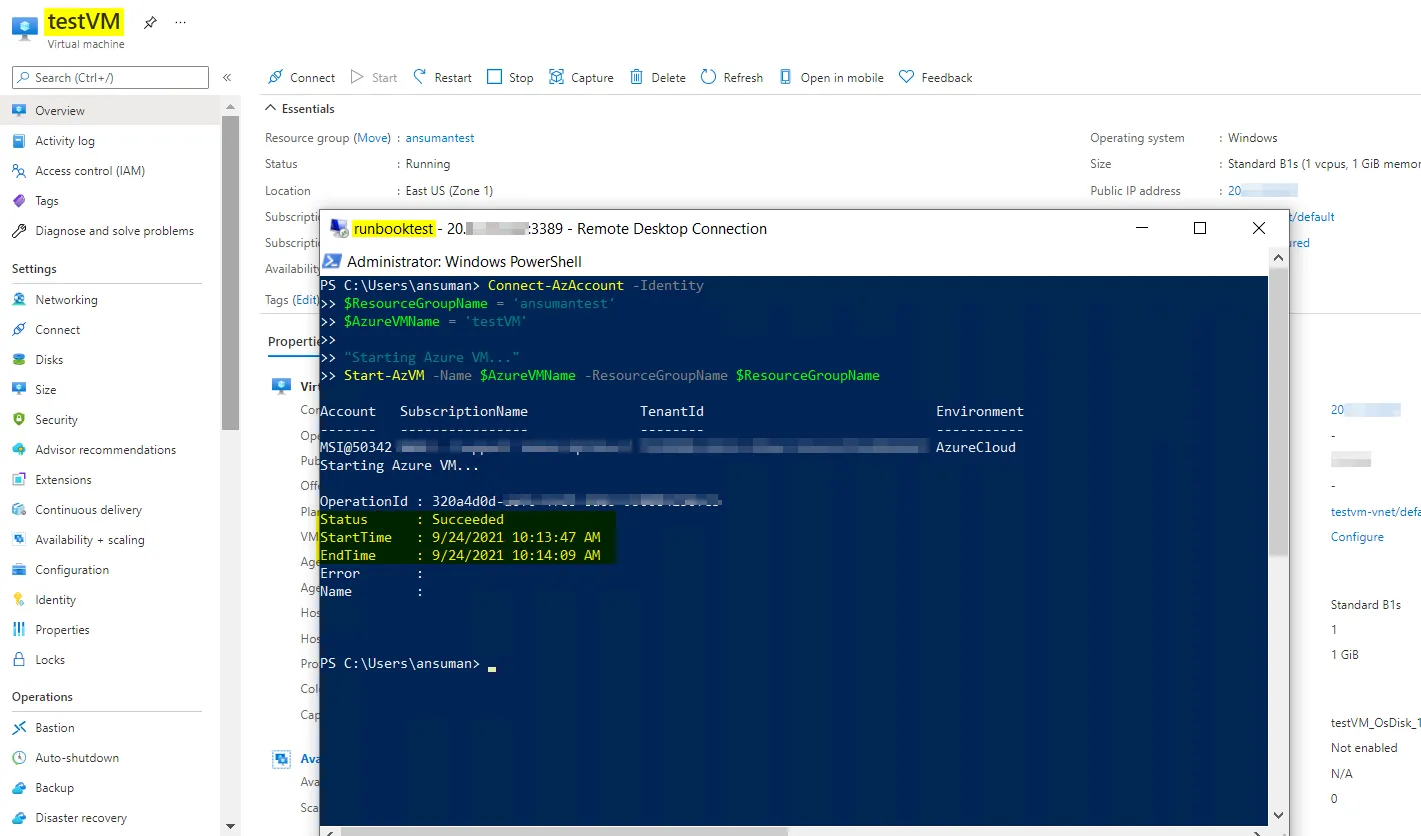Open the more options ellipsis
This screenshot has width=1421, height=836.
(x=180, y=22)
